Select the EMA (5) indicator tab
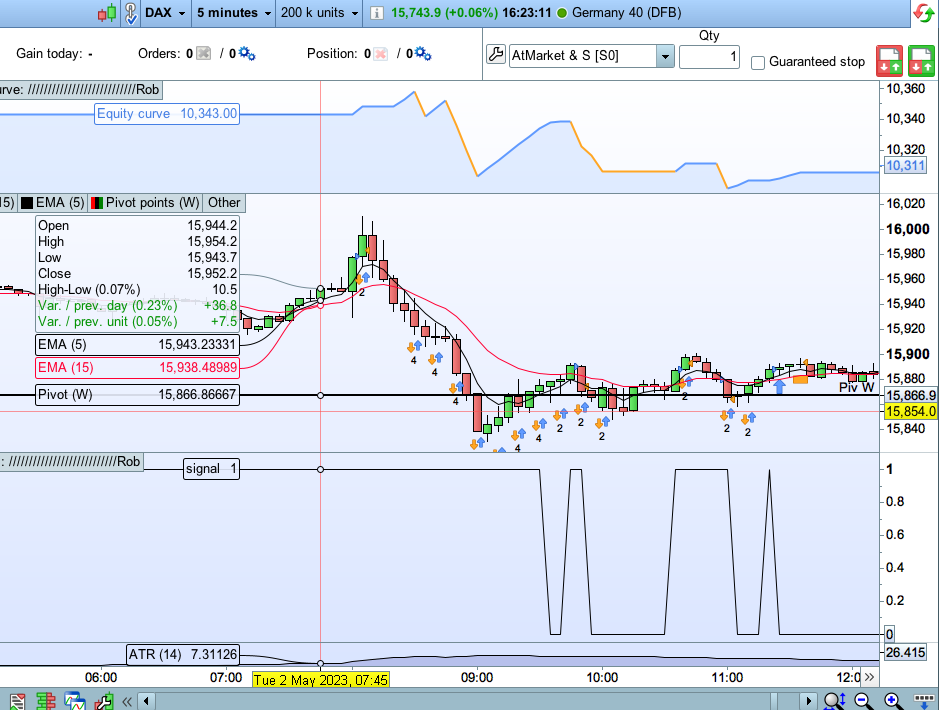Viewport: 939px width, 710px height. [x=53, y=203]
